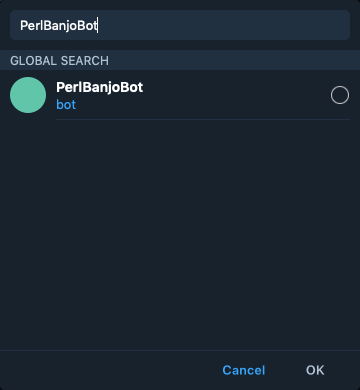Click the divider line under bot result
The image size is (360, 390).
(x=203, y=119)
